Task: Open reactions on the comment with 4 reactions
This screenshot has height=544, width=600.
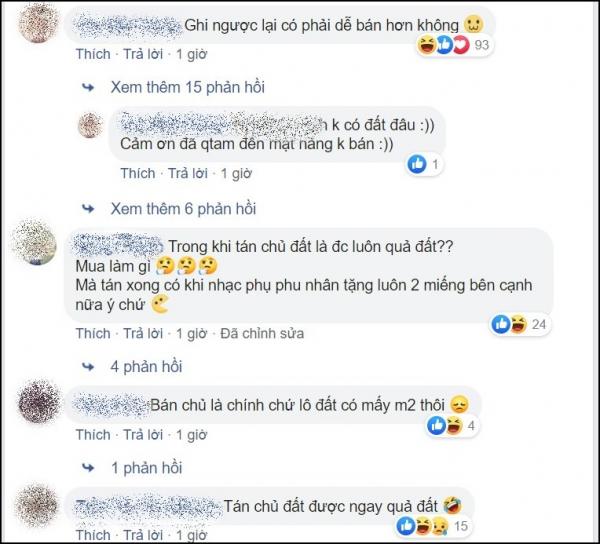Action: pyautogui.click(x=451, y=425)
